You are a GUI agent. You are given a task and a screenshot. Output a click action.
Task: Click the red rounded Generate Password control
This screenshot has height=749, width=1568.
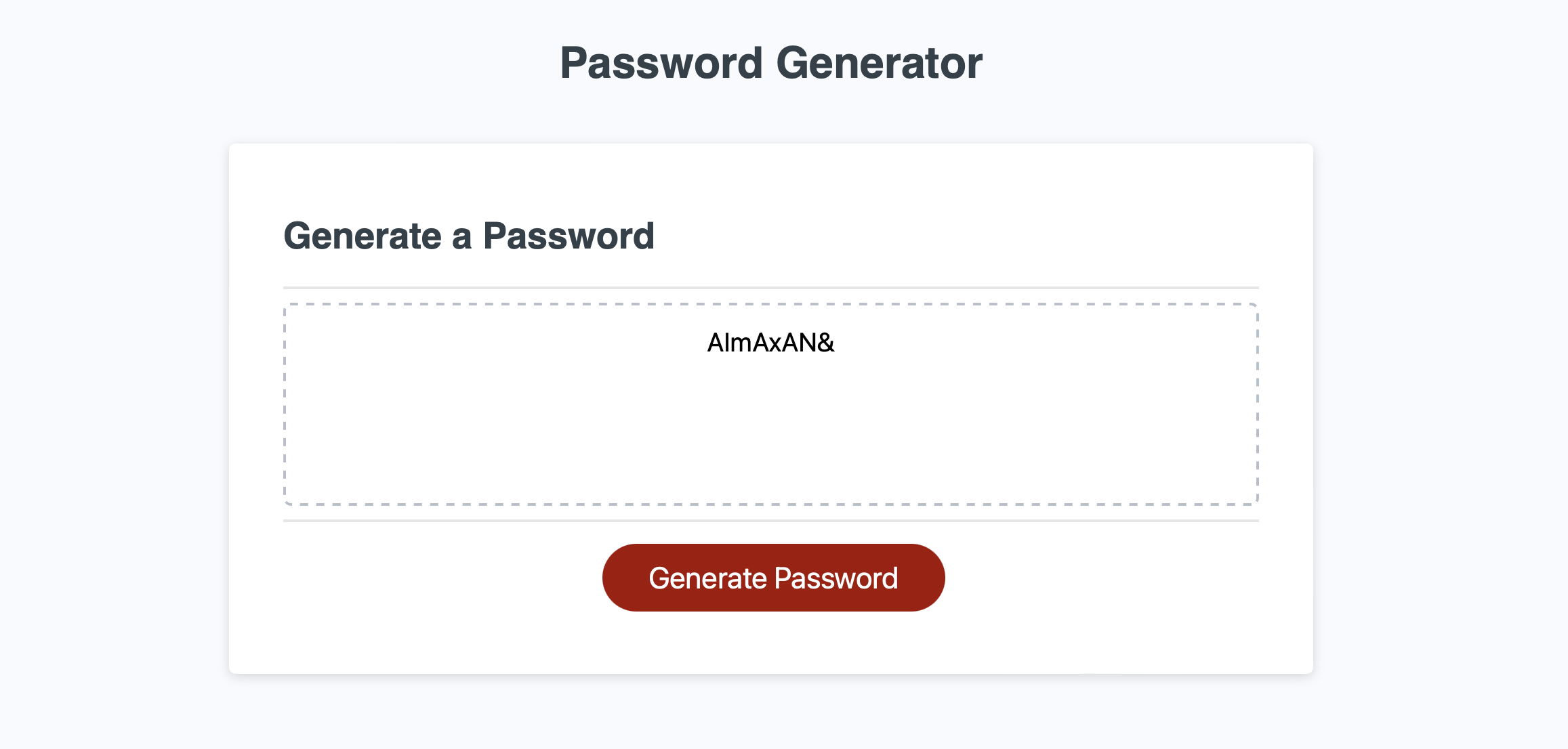click(773, 577)
